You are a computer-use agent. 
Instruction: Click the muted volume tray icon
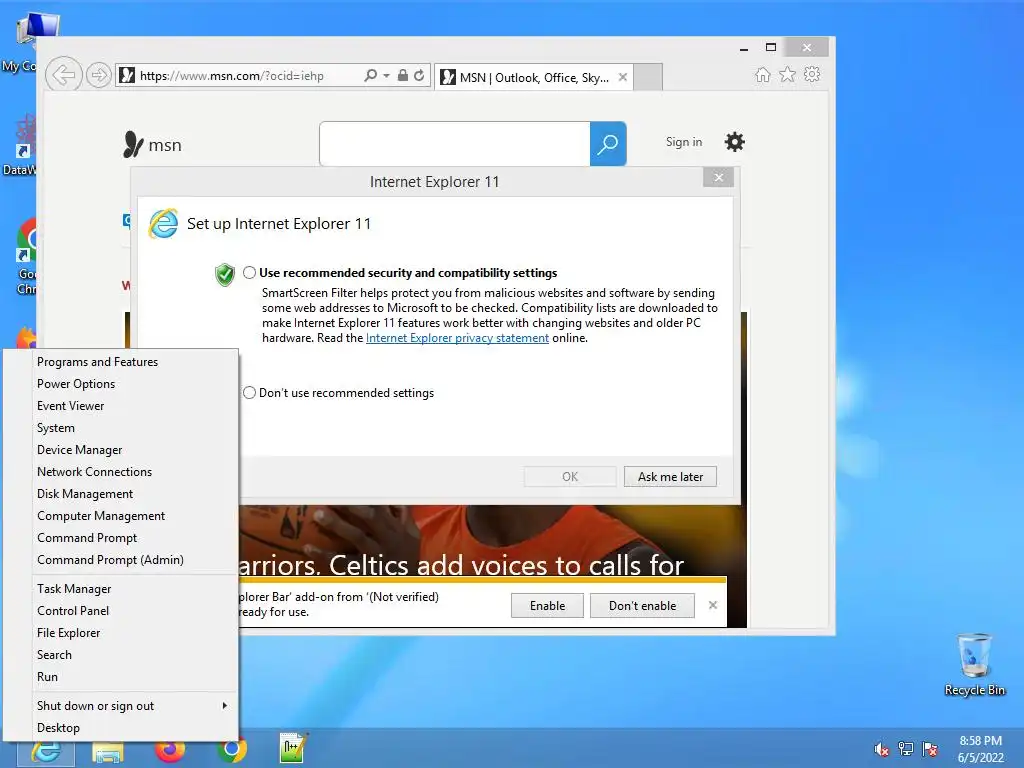coord(882,749)
